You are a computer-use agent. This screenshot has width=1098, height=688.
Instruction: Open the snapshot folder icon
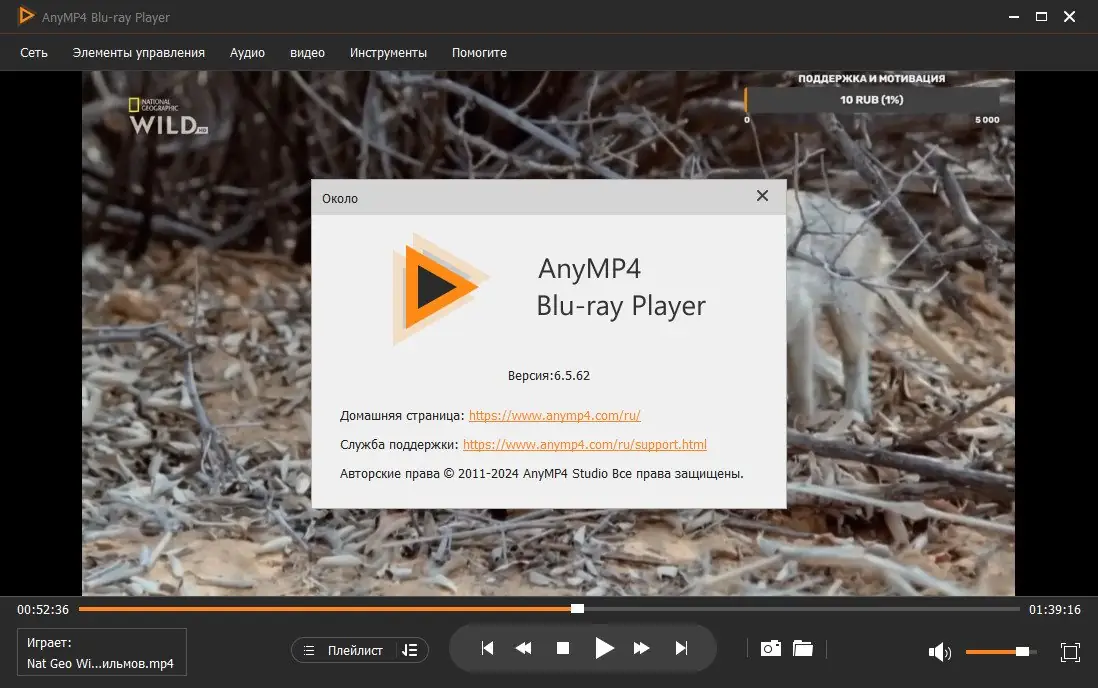point(804,648)
